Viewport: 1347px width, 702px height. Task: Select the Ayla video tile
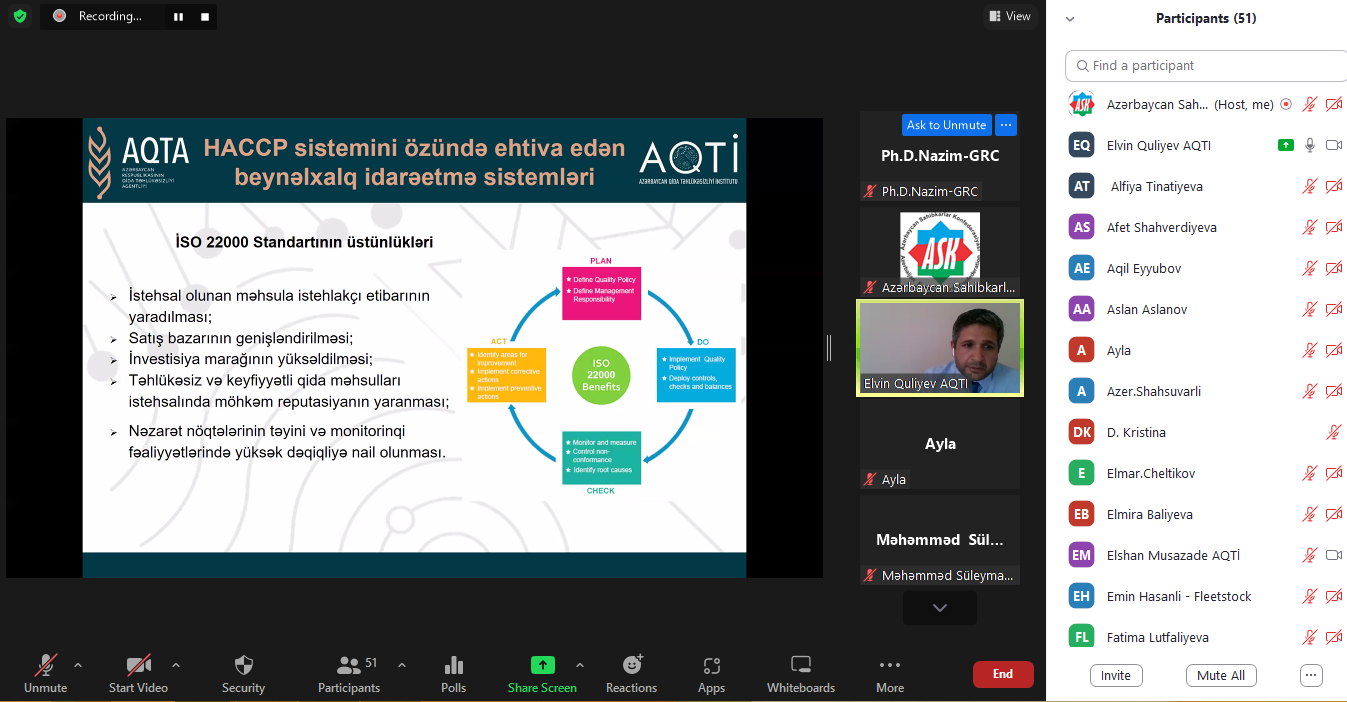pyautogui.click(x=940, y=444)
